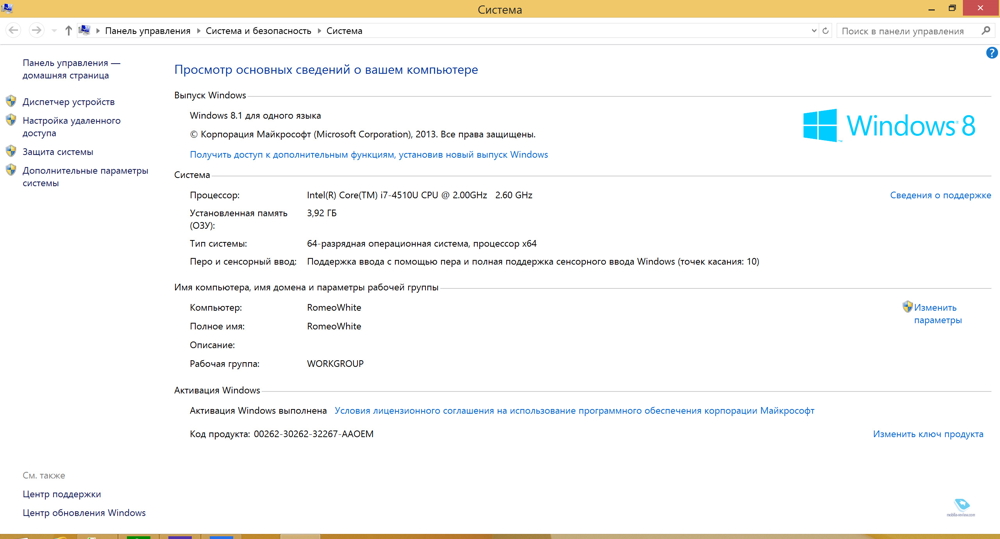Click the system icon in title bar

pyautogui.click(x=7, y=8)
